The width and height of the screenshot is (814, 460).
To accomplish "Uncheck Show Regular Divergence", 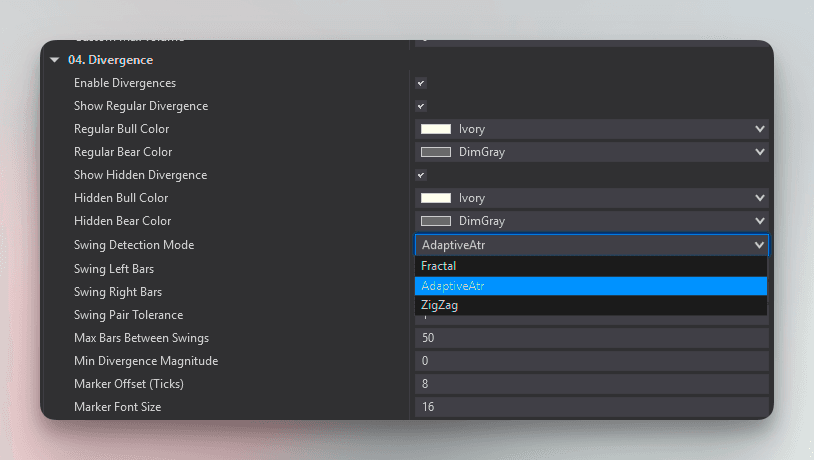I will [x=421, y=106].
